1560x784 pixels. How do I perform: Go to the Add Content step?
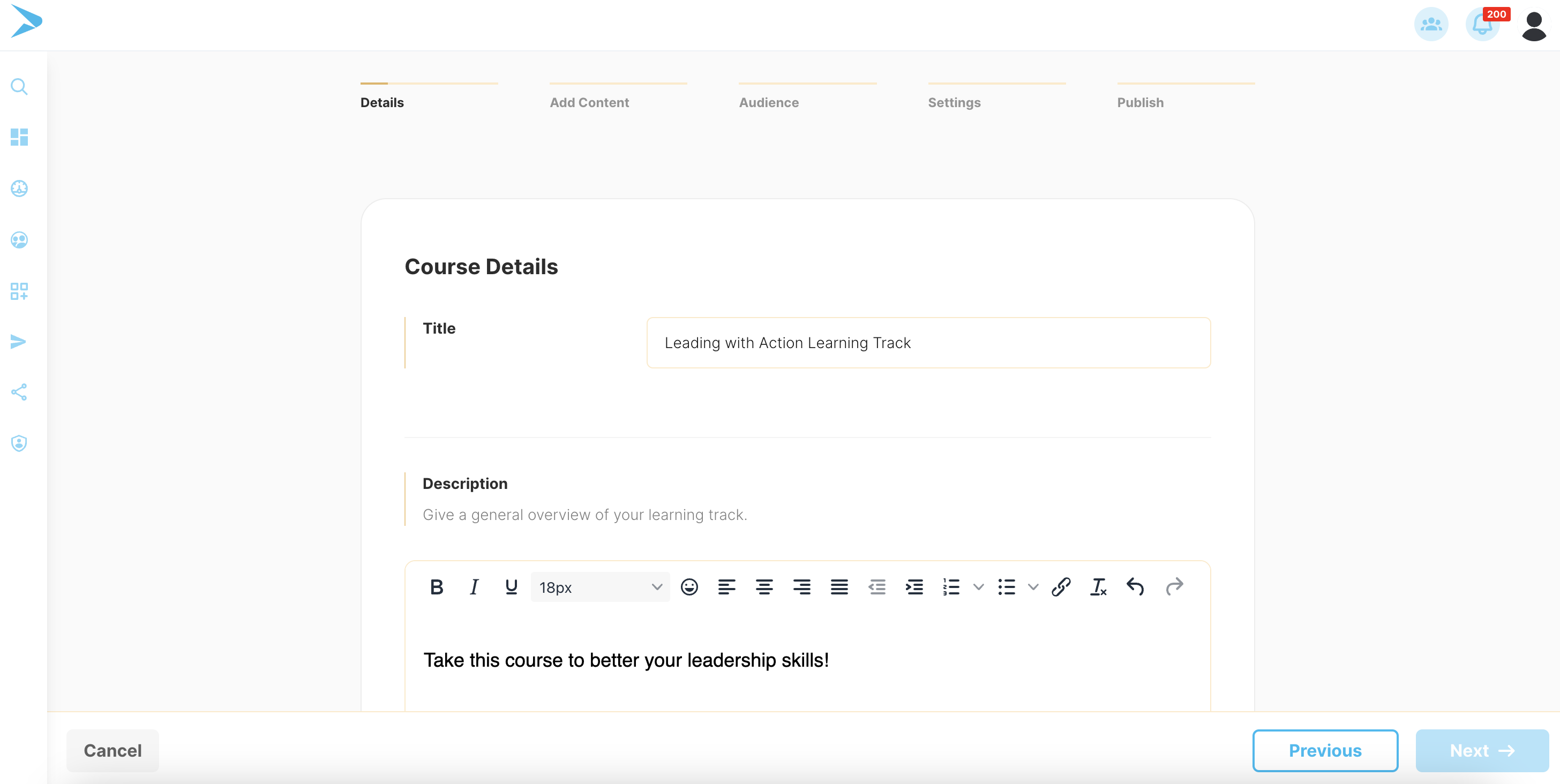[589, 102]
